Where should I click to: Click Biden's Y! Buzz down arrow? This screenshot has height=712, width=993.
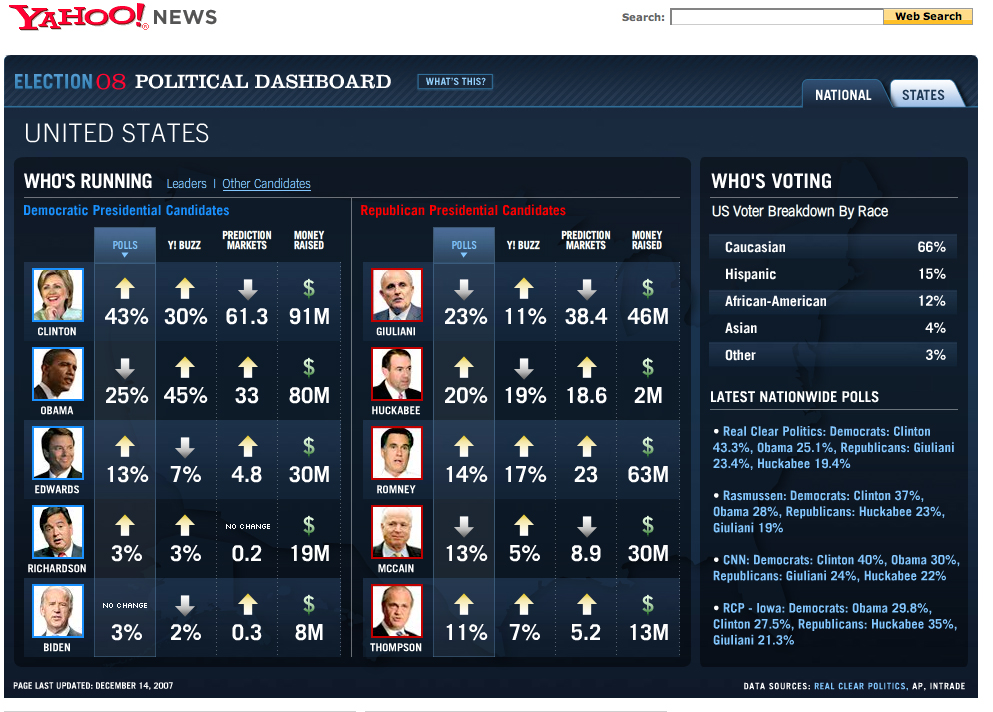185,605
